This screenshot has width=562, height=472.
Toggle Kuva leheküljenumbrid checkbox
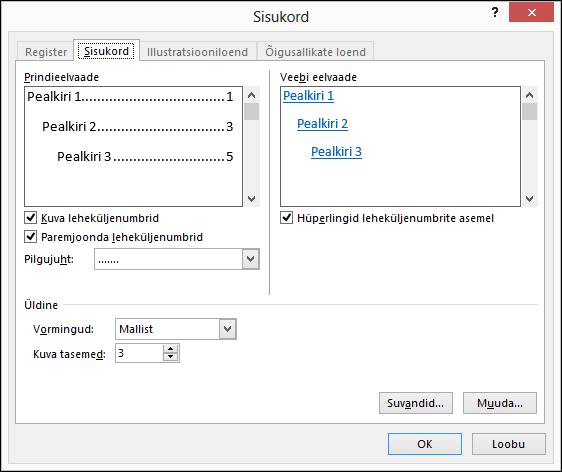coord(30,218)
